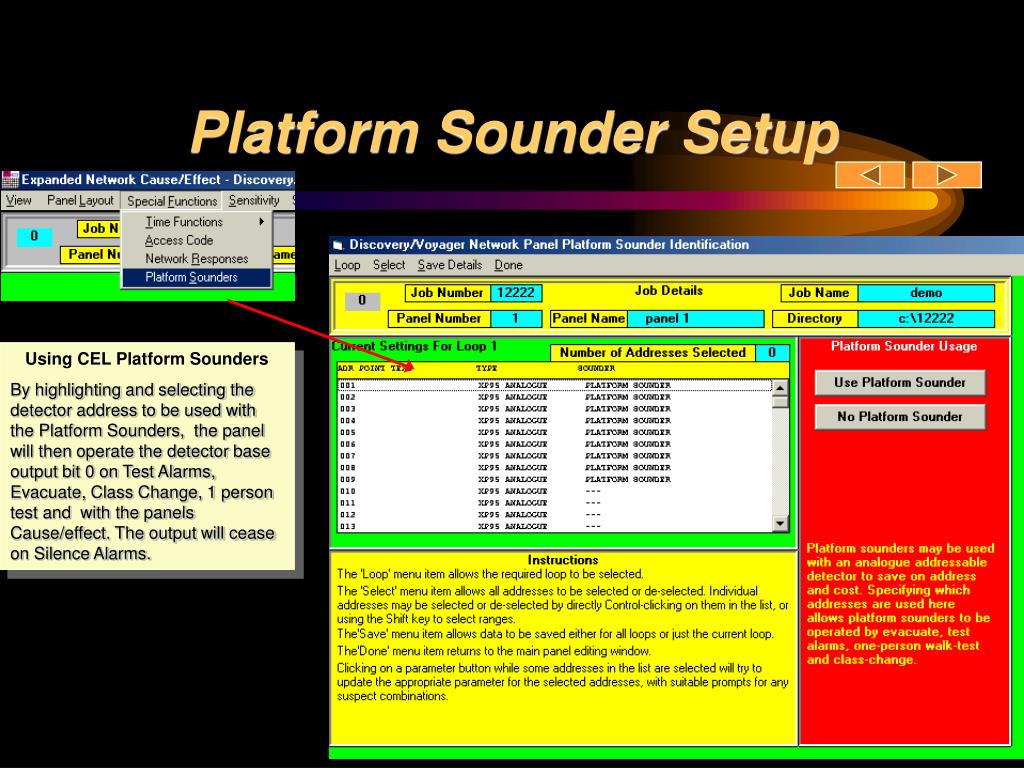
Task: Open the Panel Layout menu
Action: (80, 200)
